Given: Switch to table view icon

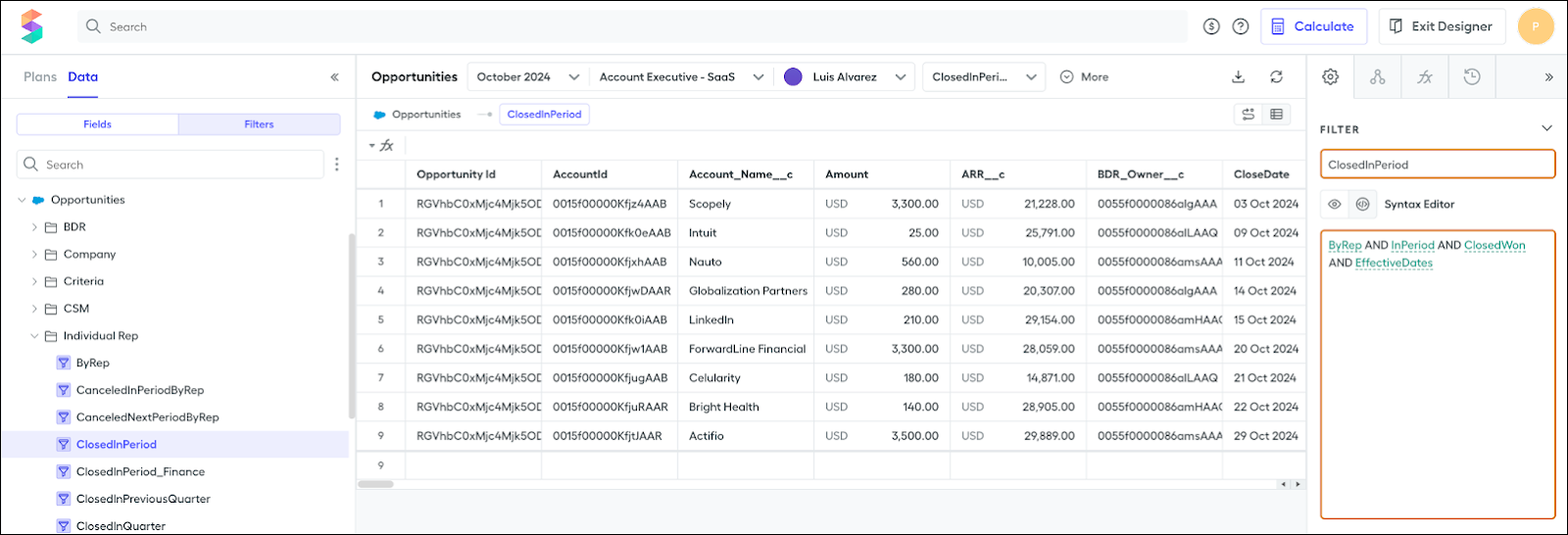Looking at the screenshot, I should coord(1276,115).
